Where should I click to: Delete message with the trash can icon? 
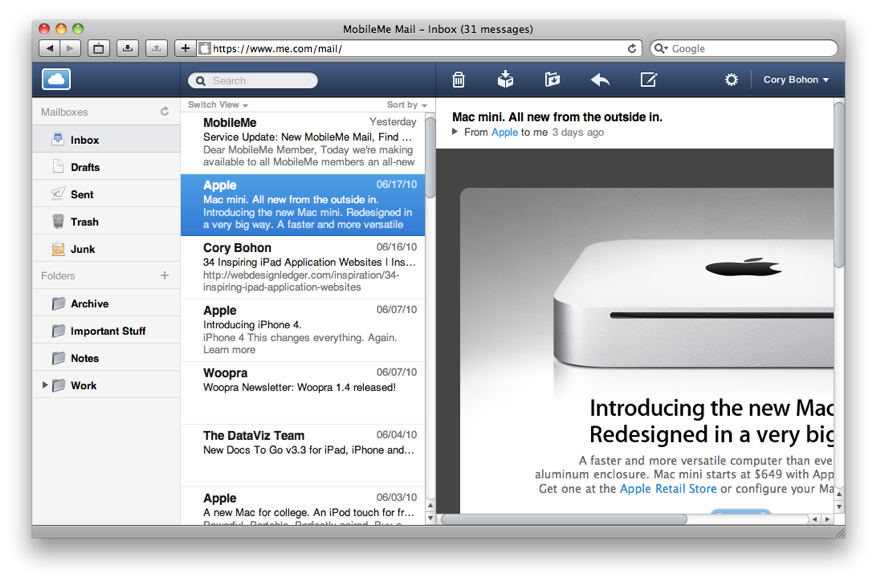(x=458, y=80)
